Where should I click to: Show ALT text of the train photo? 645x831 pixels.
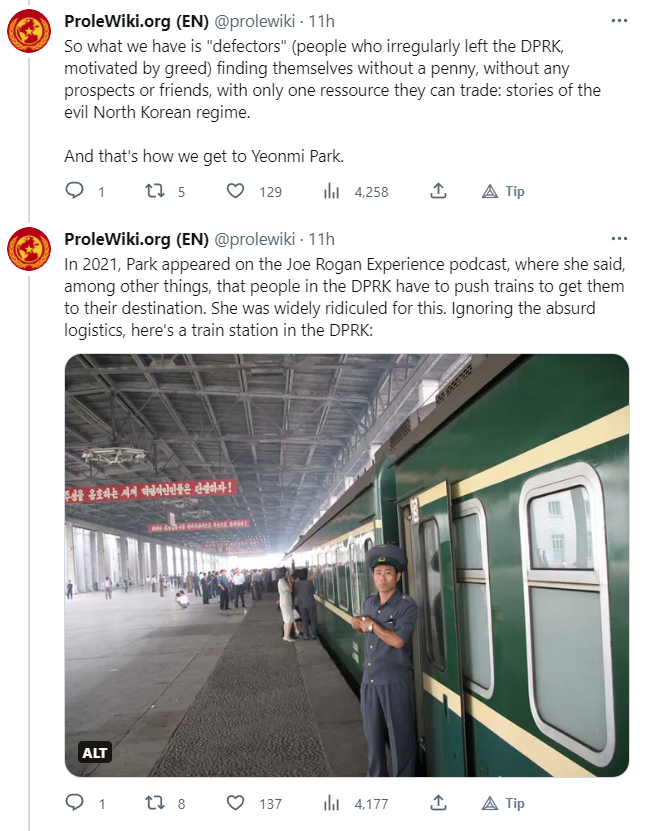click(96, 752)
